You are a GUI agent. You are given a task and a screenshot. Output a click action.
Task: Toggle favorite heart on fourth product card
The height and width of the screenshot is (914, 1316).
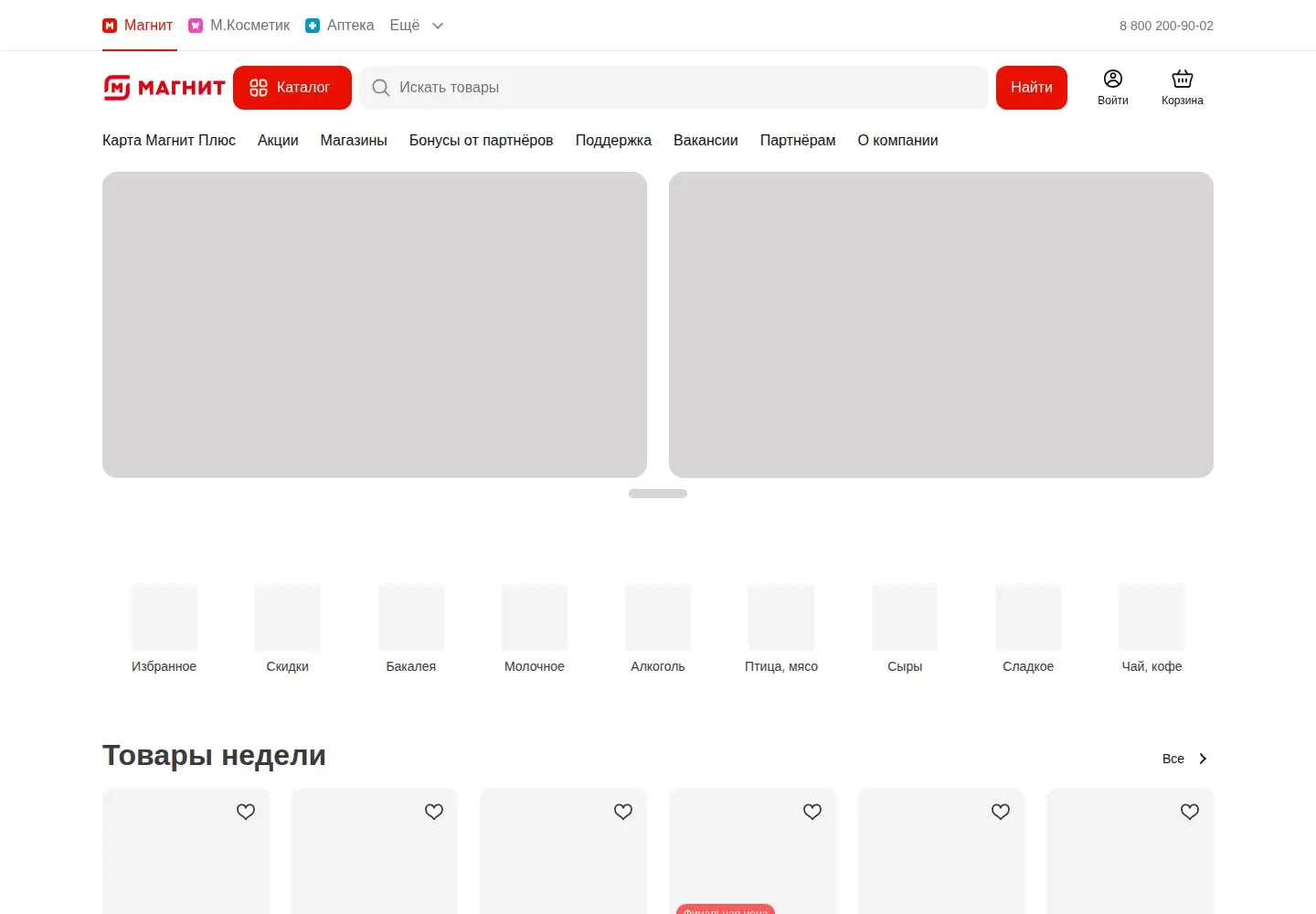[x=812, y=812]
